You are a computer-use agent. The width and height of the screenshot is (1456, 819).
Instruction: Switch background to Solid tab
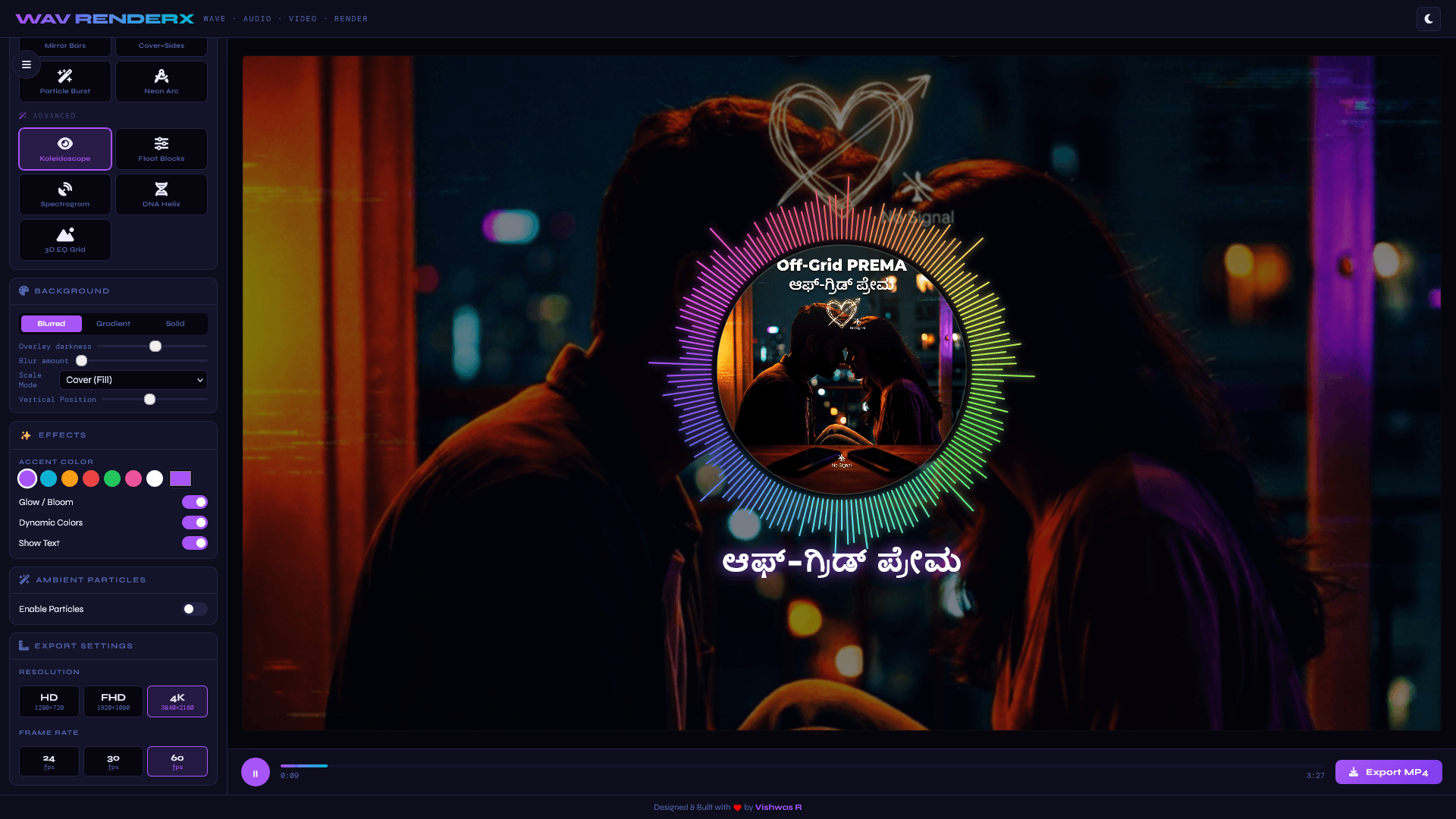(x=175, y=324)
